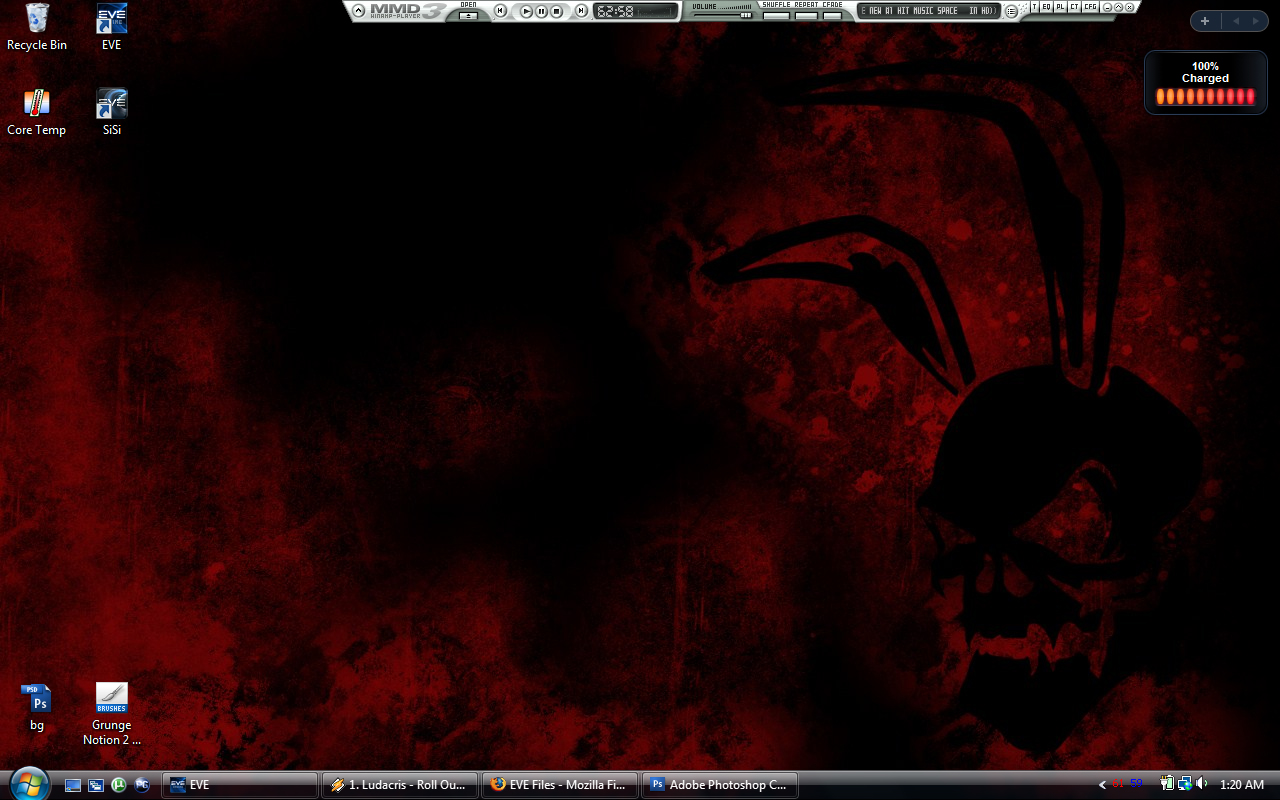Open the Windows Start menu orb
The image size is (1280, 800).
(x=29, y=784)
